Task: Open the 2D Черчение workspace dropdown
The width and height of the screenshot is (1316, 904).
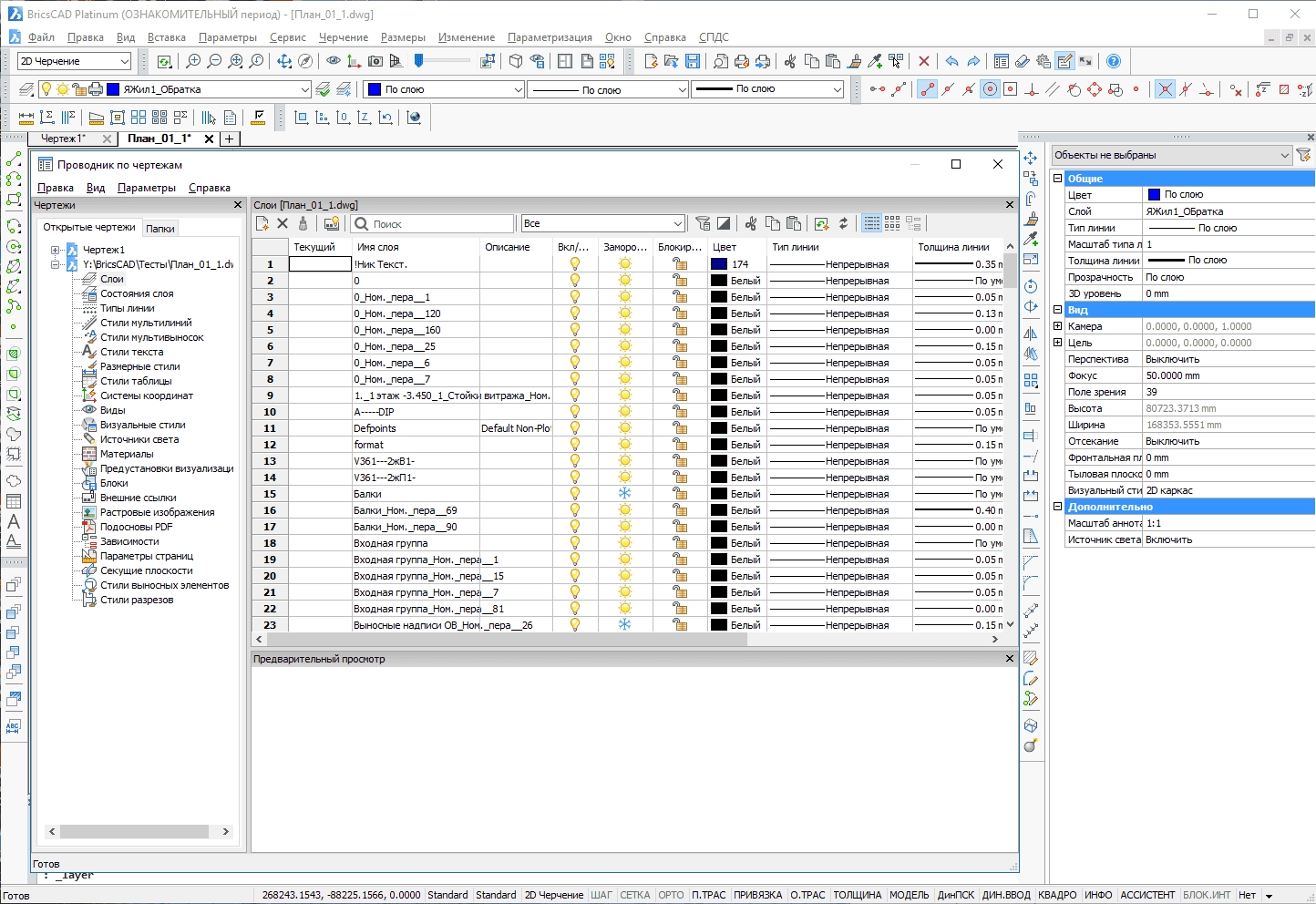Action: [75, 61]
